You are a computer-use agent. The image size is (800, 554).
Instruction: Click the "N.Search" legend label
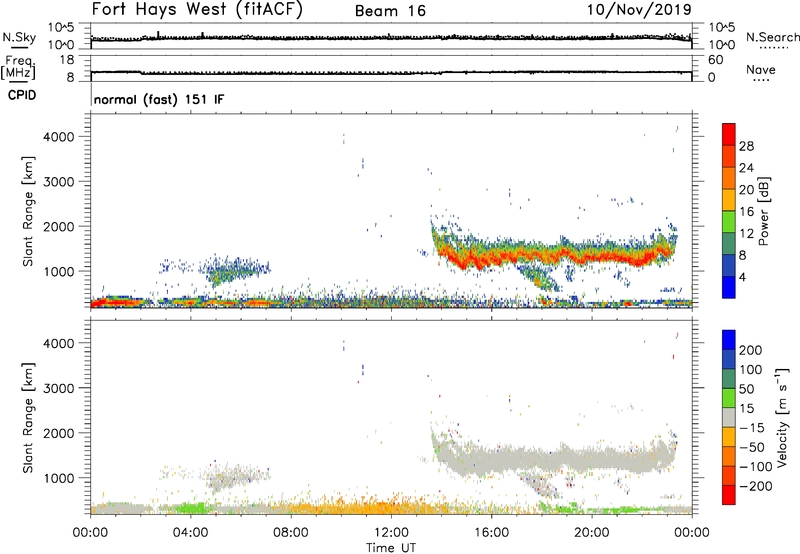[772, 37]
